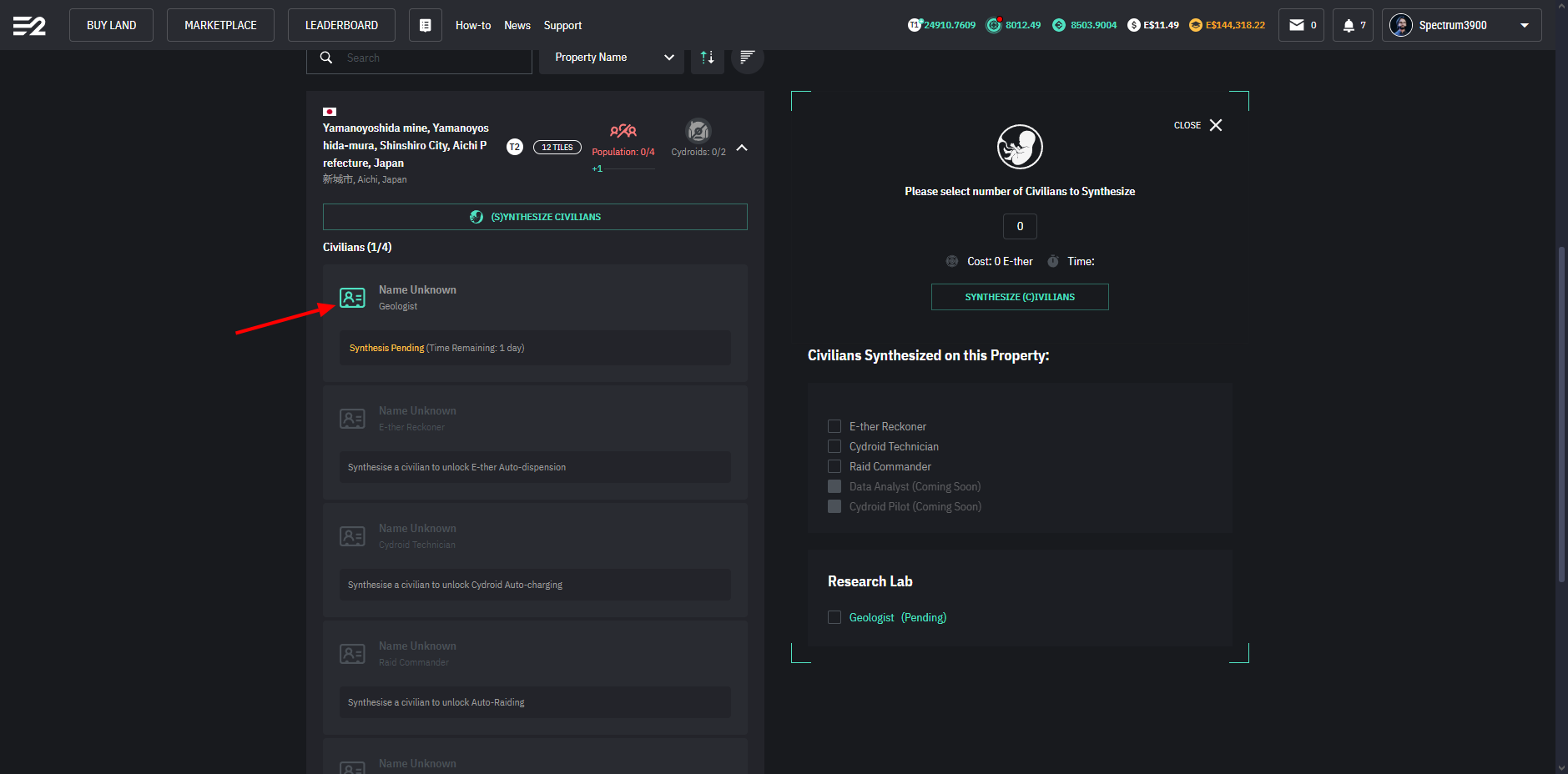Click the Cydroids robot icon
Screen dimensions: 1568x774
[698, 131]
